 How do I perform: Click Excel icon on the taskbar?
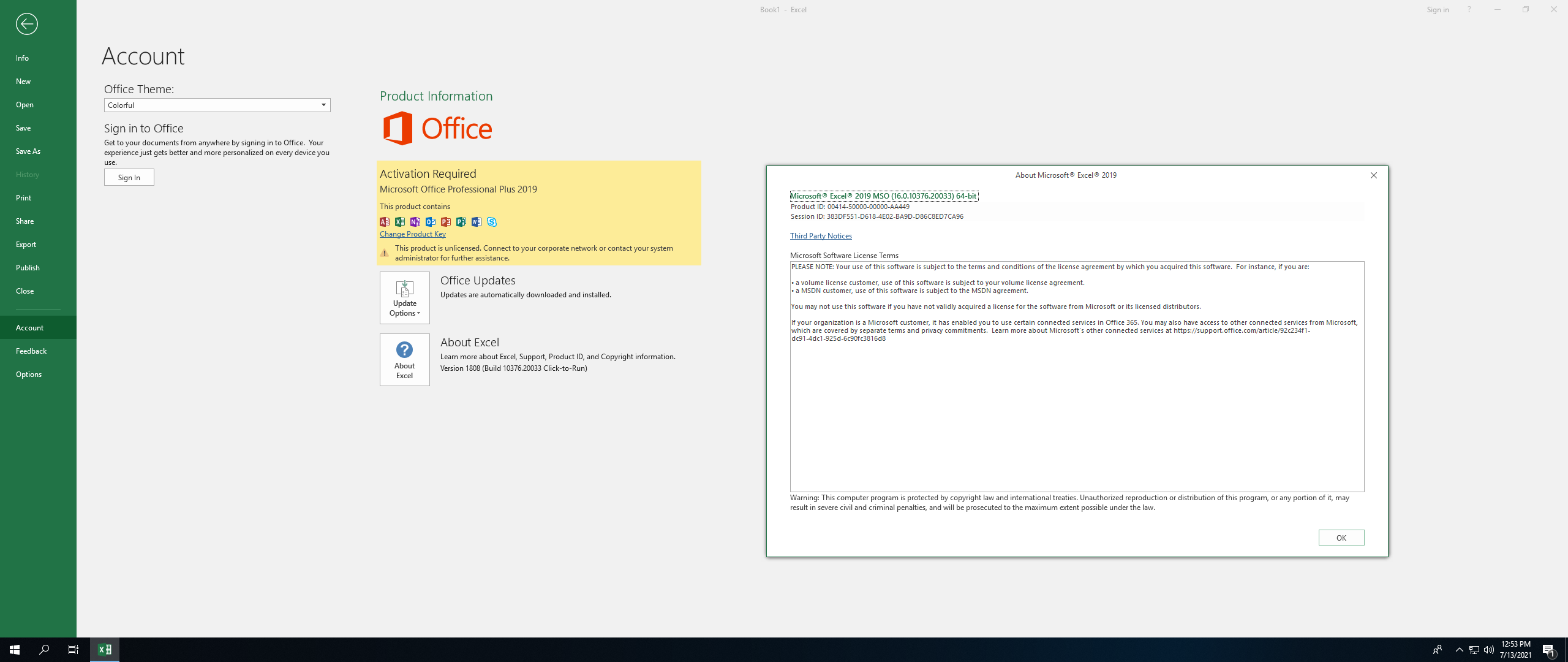(105, 650)
